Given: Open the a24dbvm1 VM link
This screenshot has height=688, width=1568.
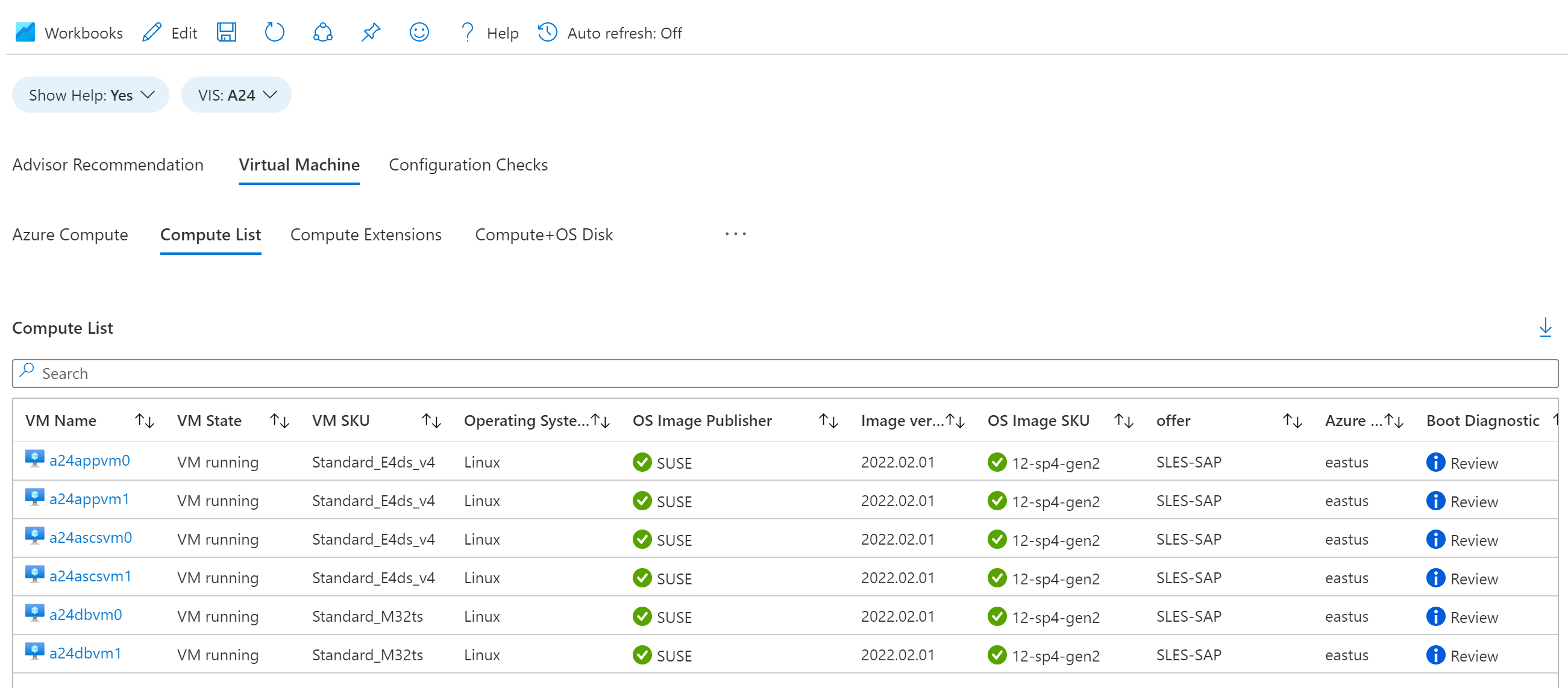Looking at the screenshot, I should (x=85, y=653).
